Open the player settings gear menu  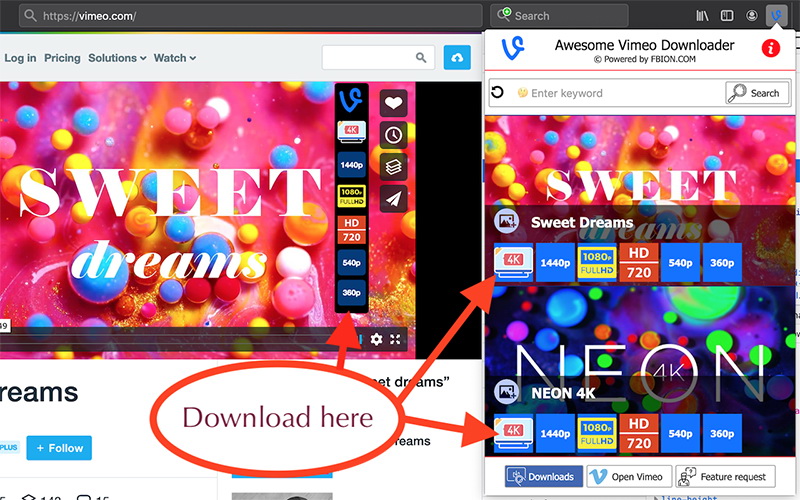click(x=376, y=339)
